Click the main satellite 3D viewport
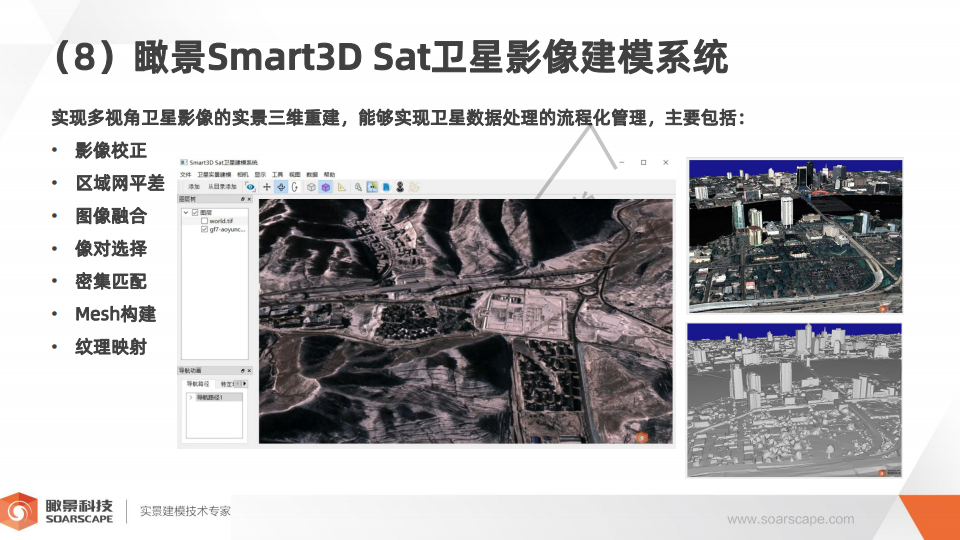Screen dimensions: 960x540 [x=465, y=321]
